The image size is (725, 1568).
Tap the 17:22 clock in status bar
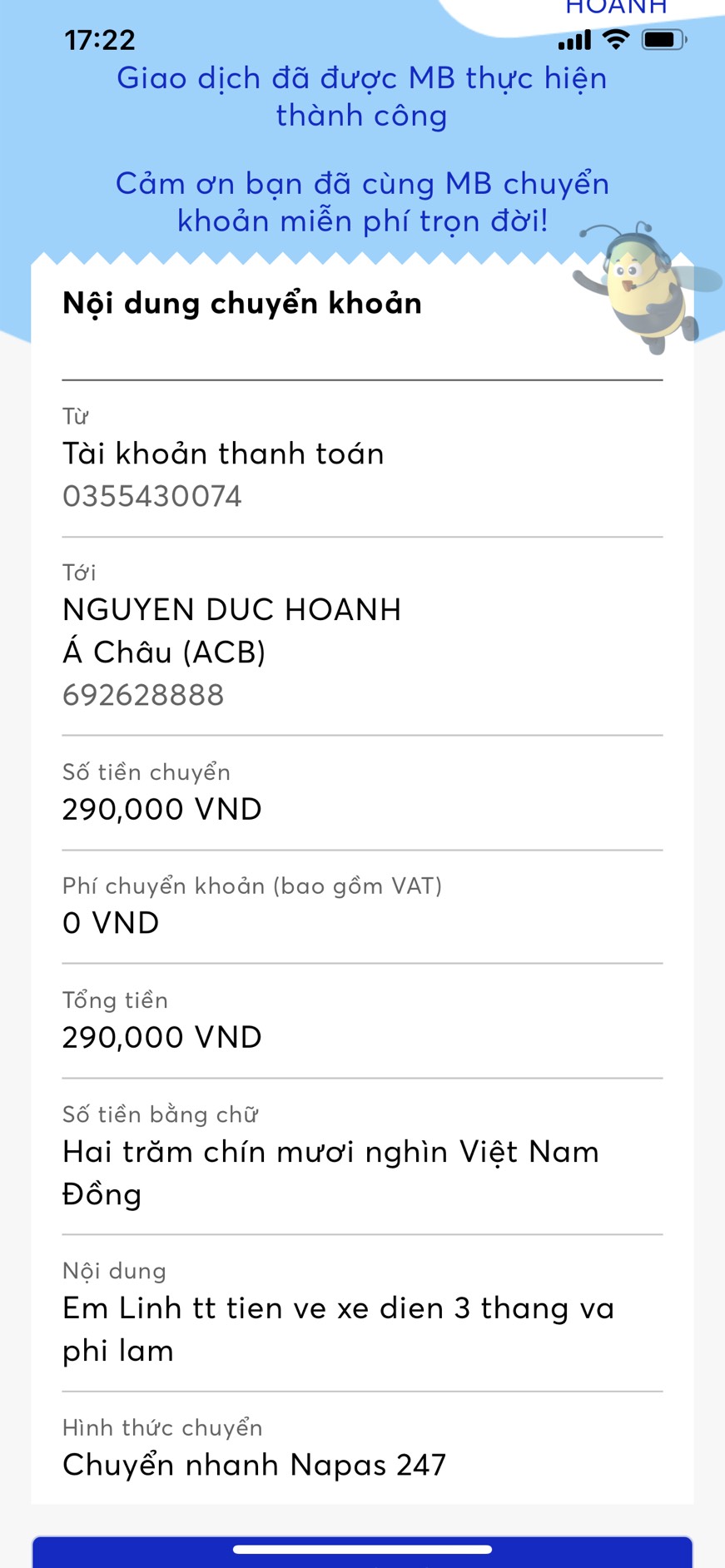(x=100, y=40)
